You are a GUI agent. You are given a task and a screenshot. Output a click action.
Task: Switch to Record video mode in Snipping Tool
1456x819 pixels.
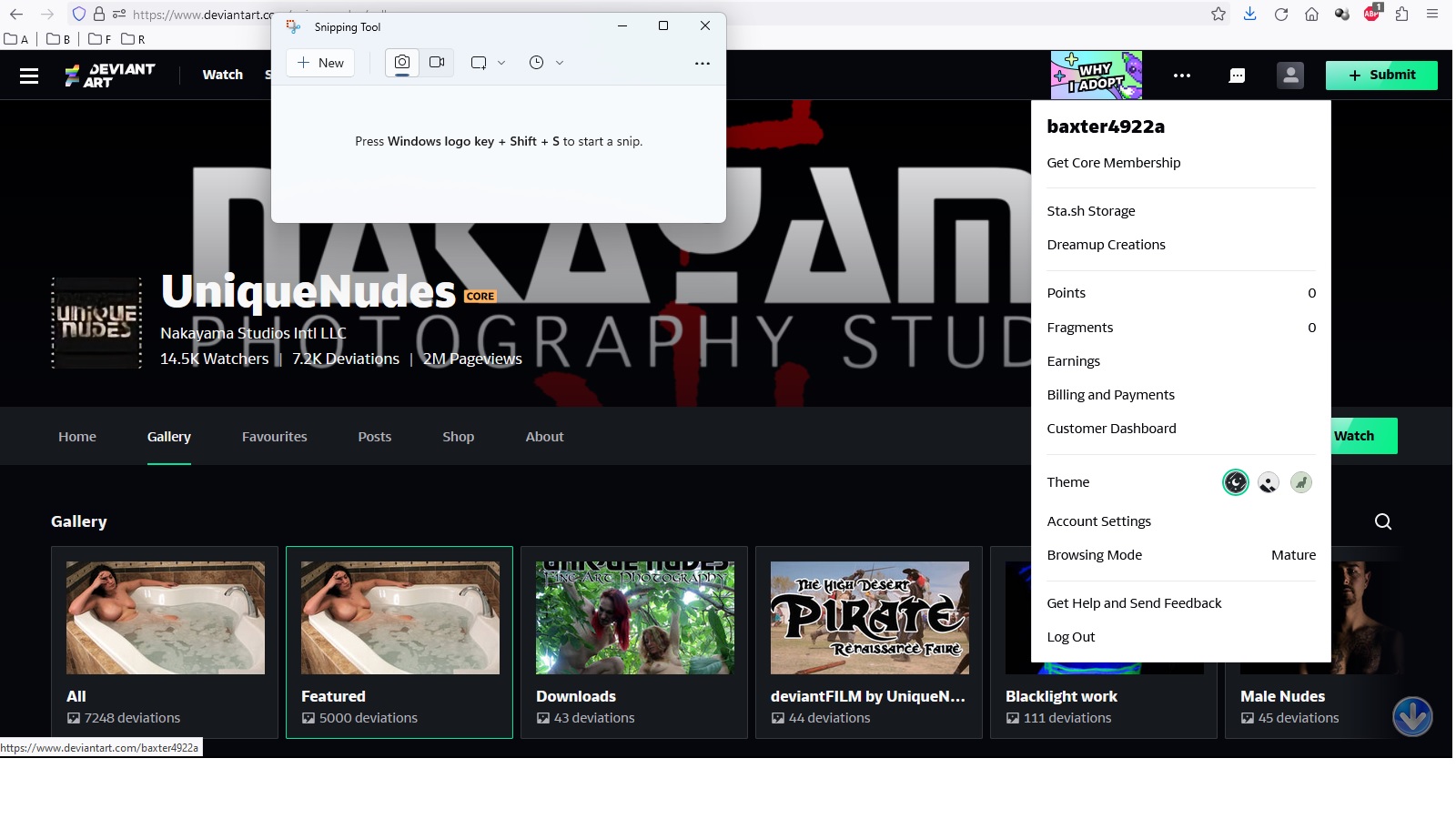coord(437,63)
